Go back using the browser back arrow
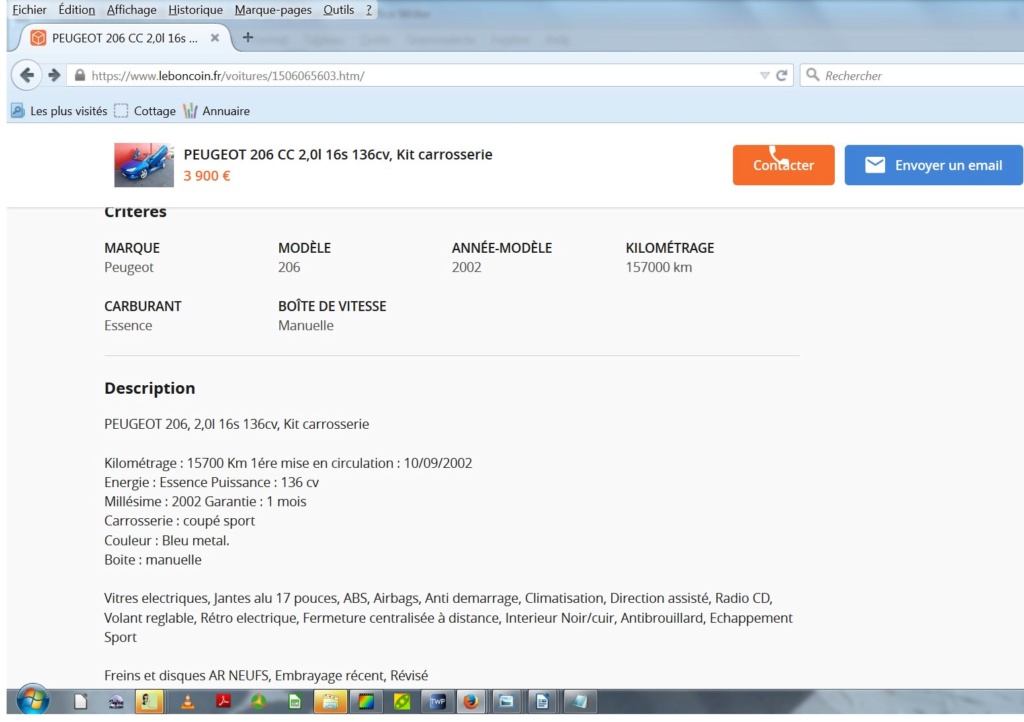Image resolution: width=1024 pixels, height=722 pixels. tap(27, 76)
